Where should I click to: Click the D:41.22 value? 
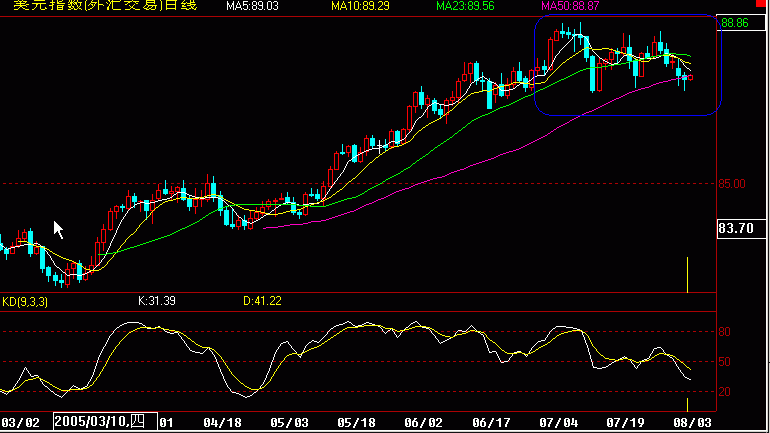(x=262, y=301)
